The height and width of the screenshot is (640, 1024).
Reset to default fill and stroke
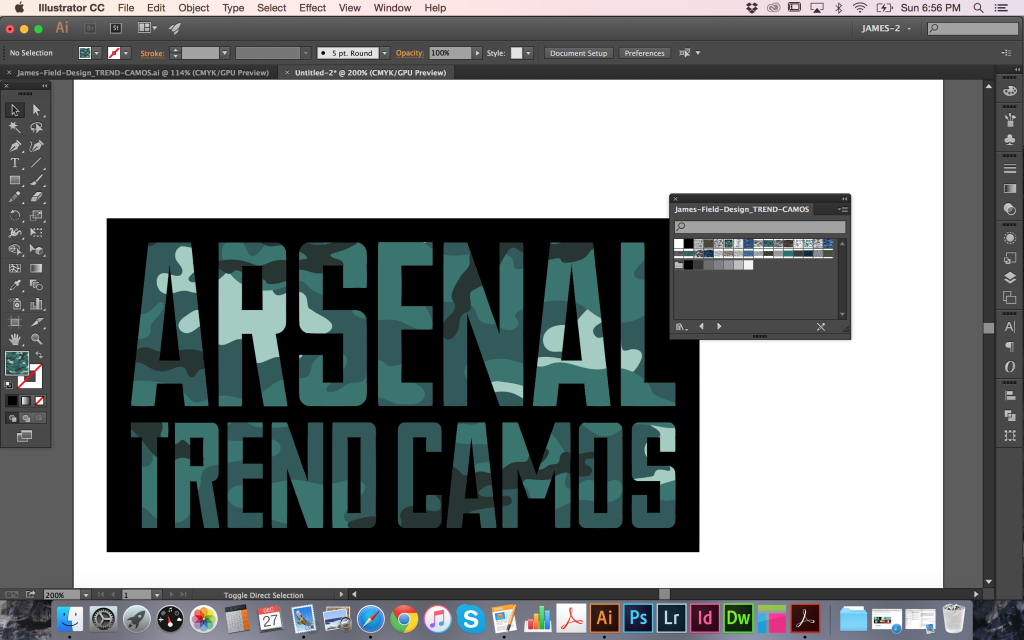[x=8, y=385]
